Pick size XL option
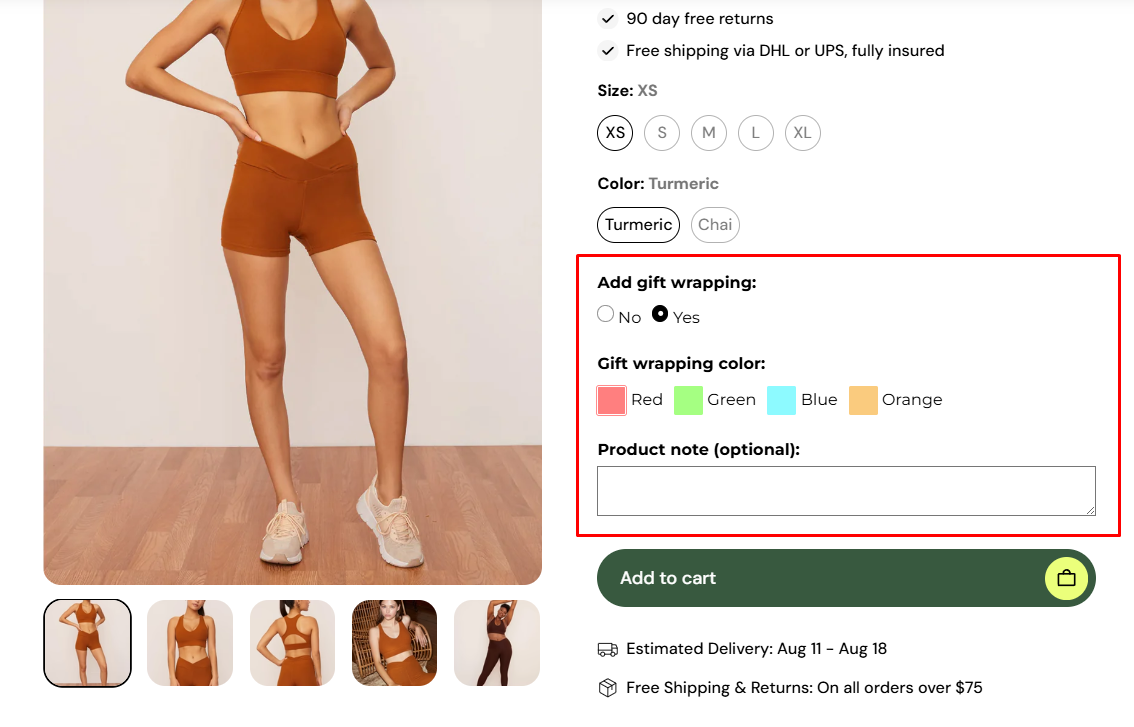 (x=803, y=133)
